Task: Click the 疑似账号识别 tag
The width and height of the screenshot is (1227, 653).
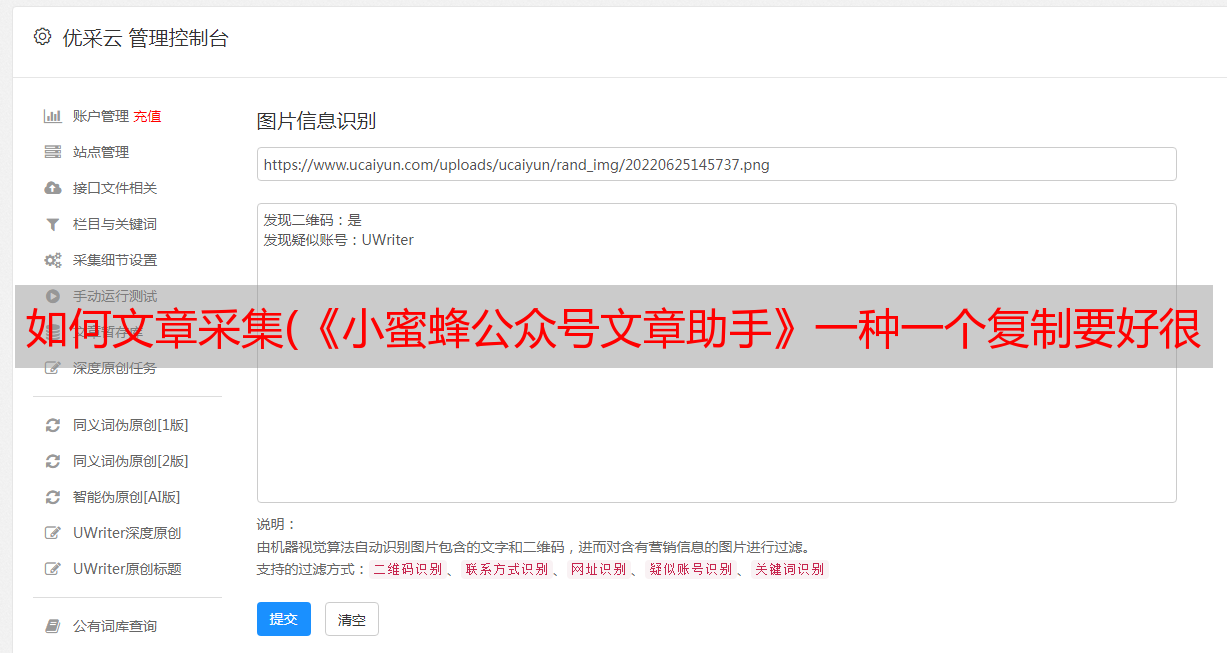Action: coord(690,569)
